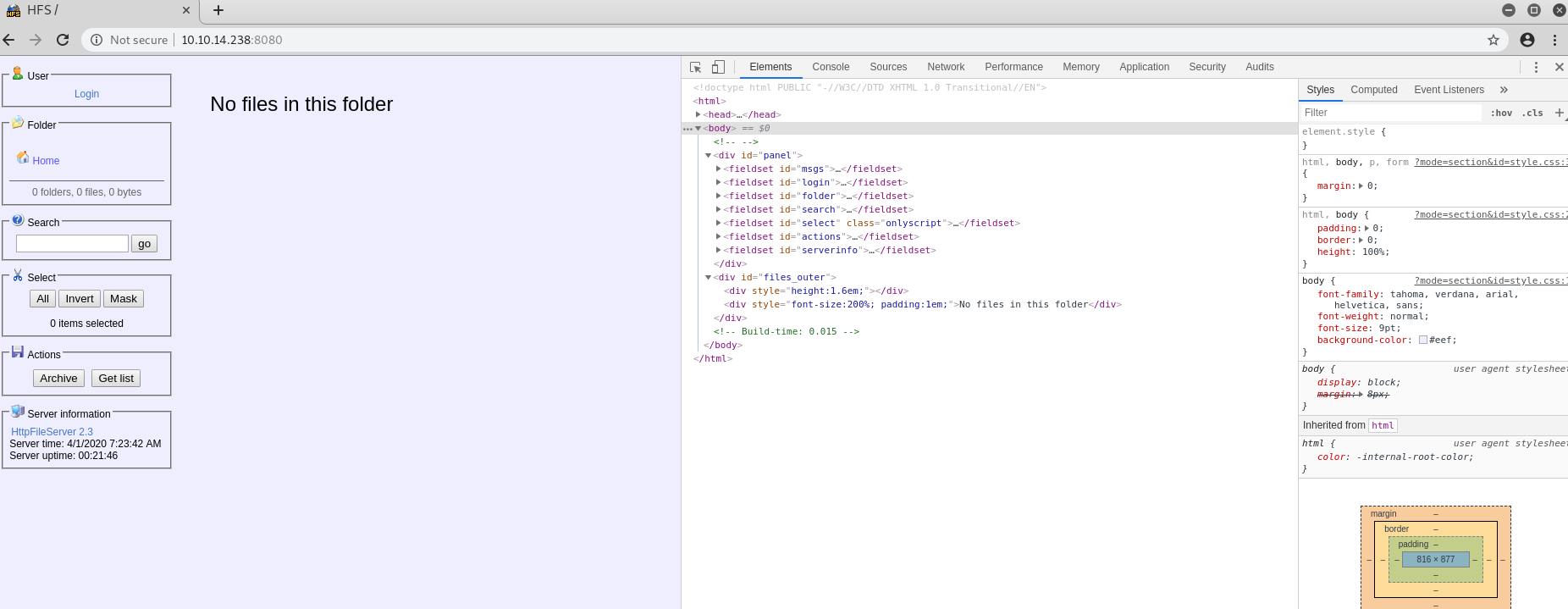Toggle the device toolbar icon
Image resolution: width=1568 pixels, height=609 pixels.
coord(718,67)
